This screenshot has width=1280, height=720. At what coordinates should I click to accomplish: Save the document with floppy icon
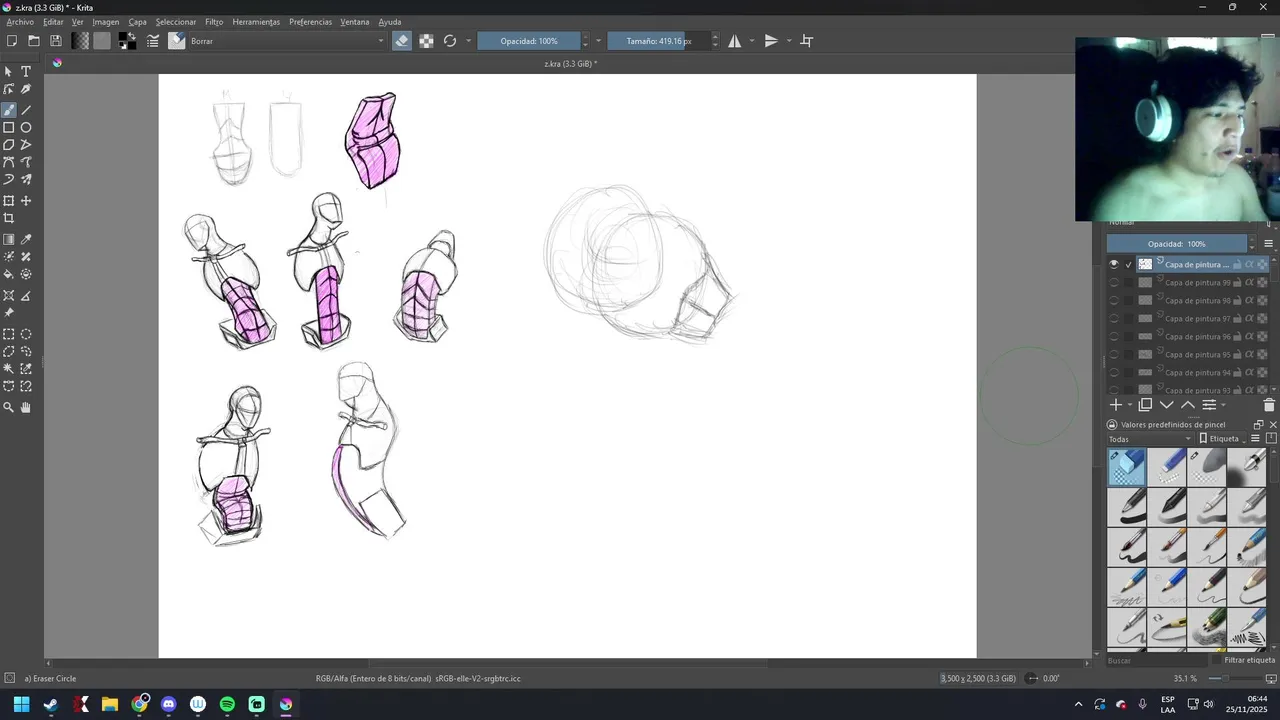pyautogui.click(x=56, y=41)
